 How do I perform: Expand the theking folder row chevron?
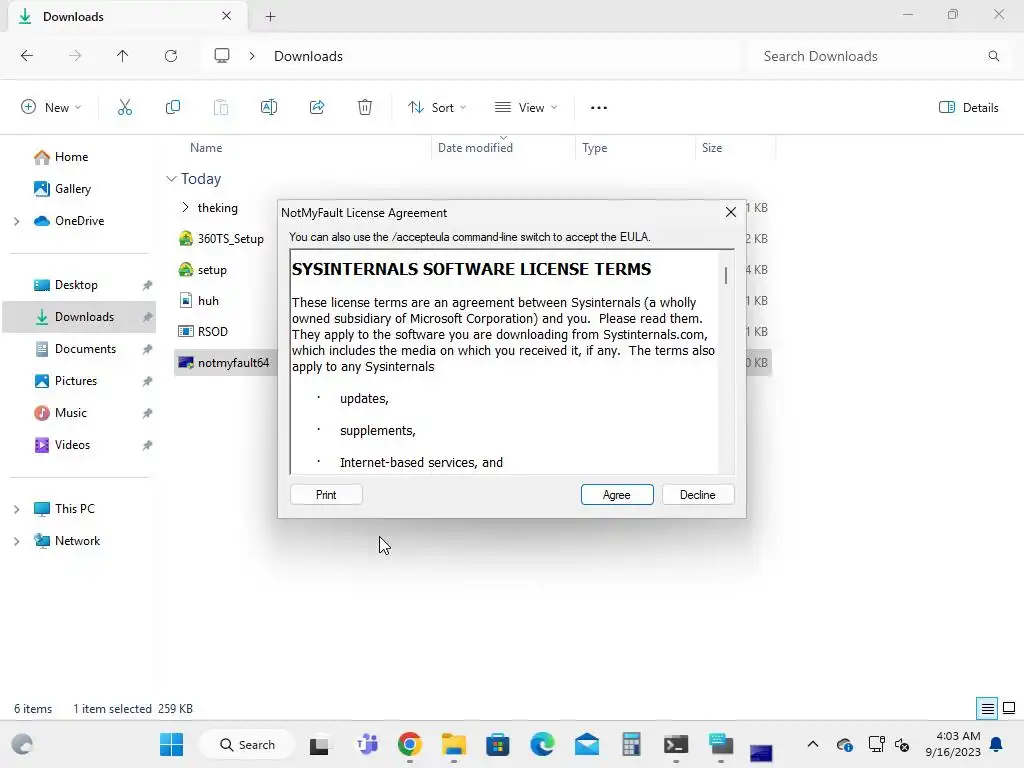[x=185, y=207]
